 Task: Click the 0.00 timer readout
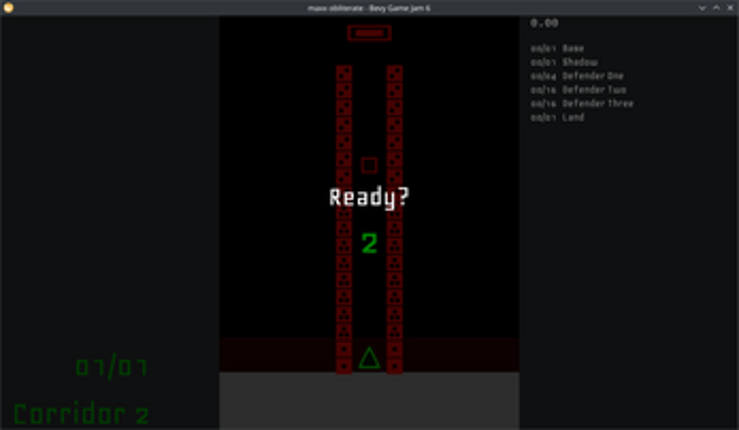point(544,23)
